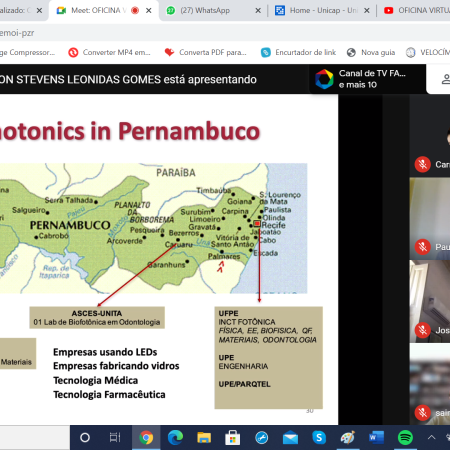450x450 pixels.
Task: Click the Google Meet tab favicon
Action: (x=61, y=11)
